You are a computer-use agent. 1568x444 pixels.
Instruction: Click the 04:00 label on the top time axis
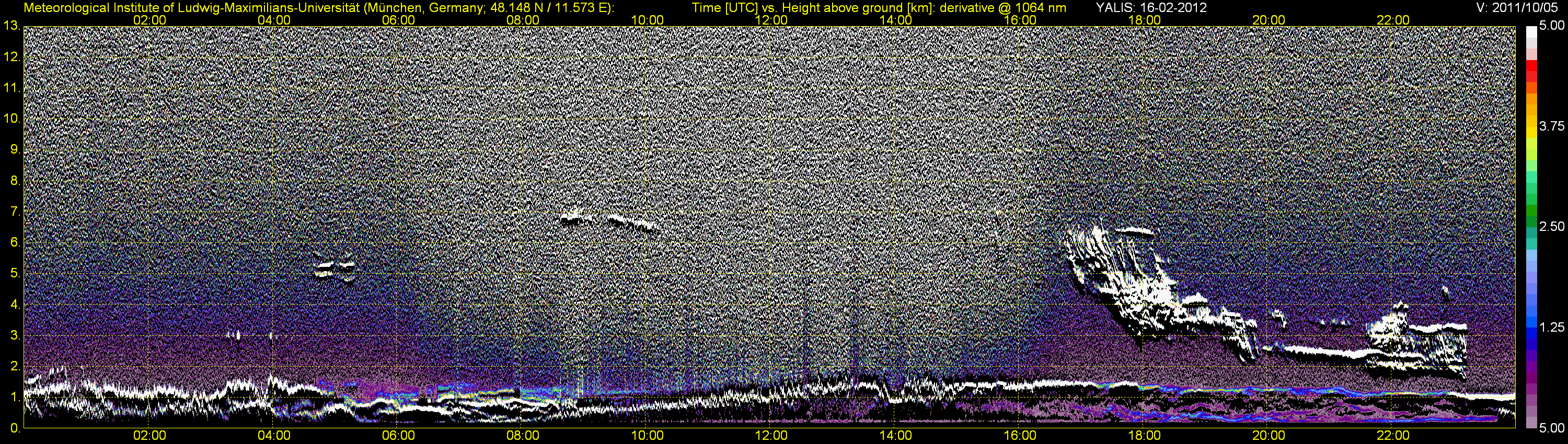click(274, 20)
